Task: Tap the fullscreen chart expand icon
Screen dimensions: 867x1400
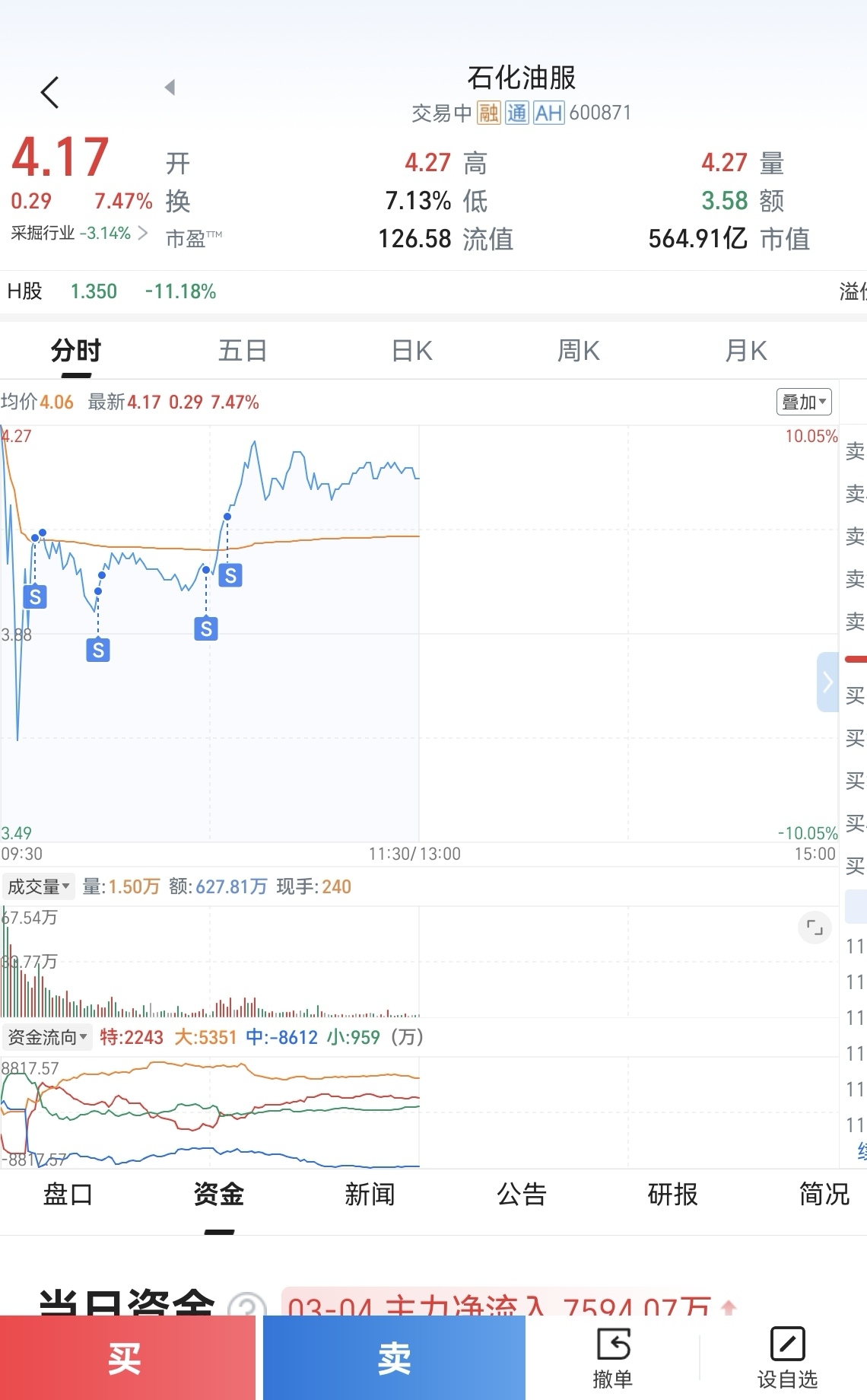Action: [815, 928]
